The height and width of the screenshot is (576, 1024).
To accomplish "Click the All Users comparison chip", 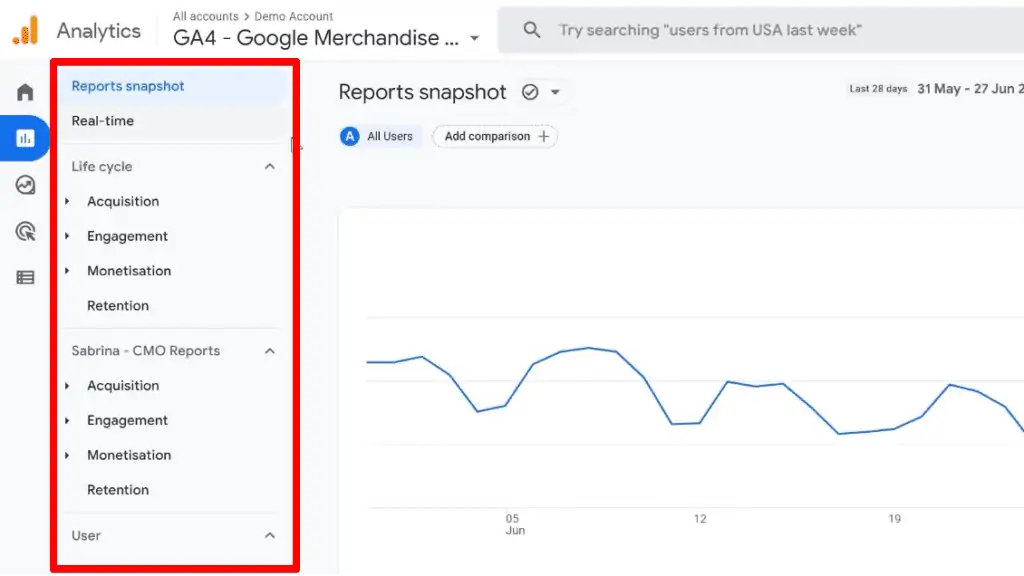I will pos(377,136).
